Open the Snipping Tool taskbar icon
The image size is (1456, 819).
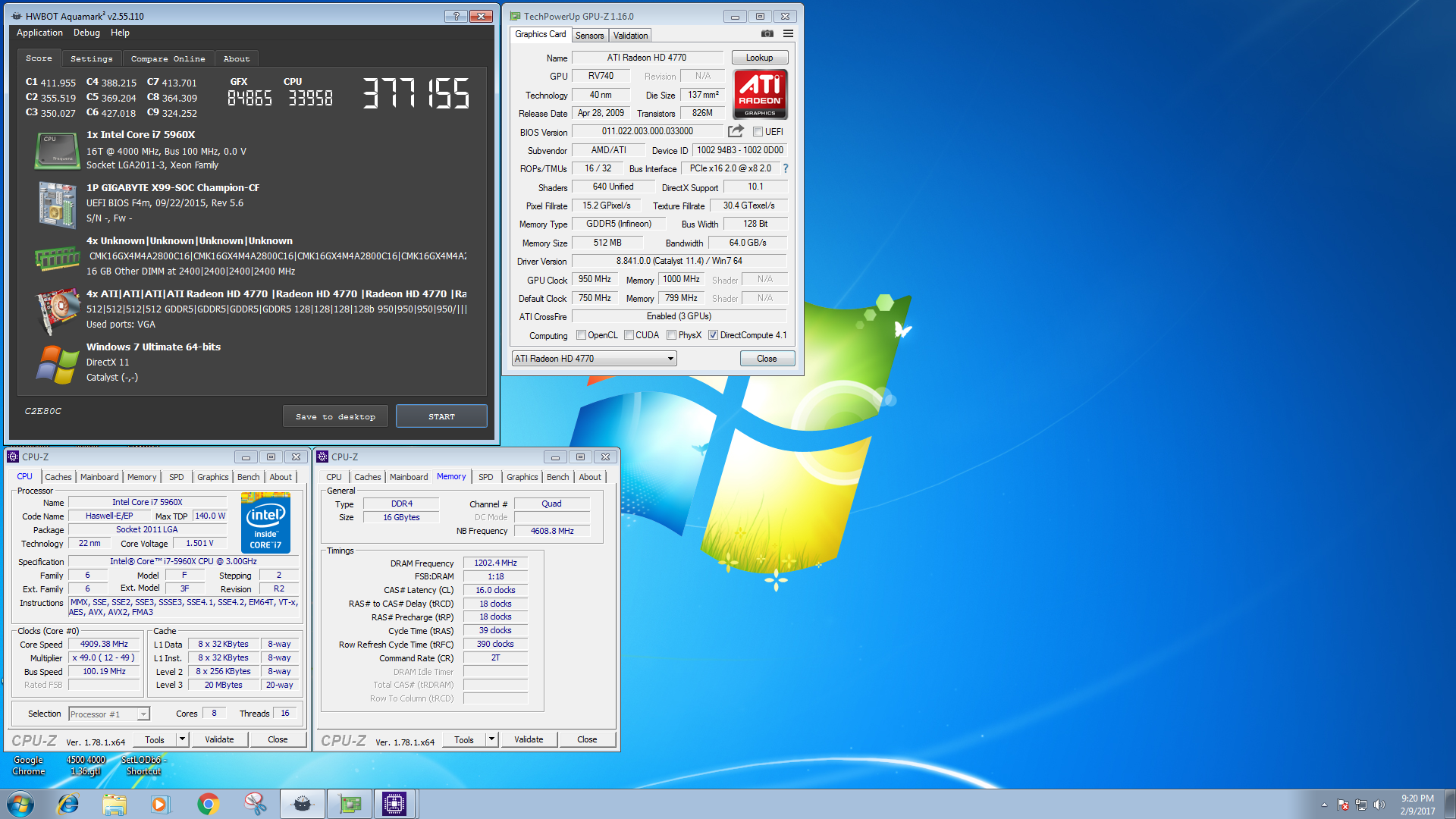click(255, 804)
